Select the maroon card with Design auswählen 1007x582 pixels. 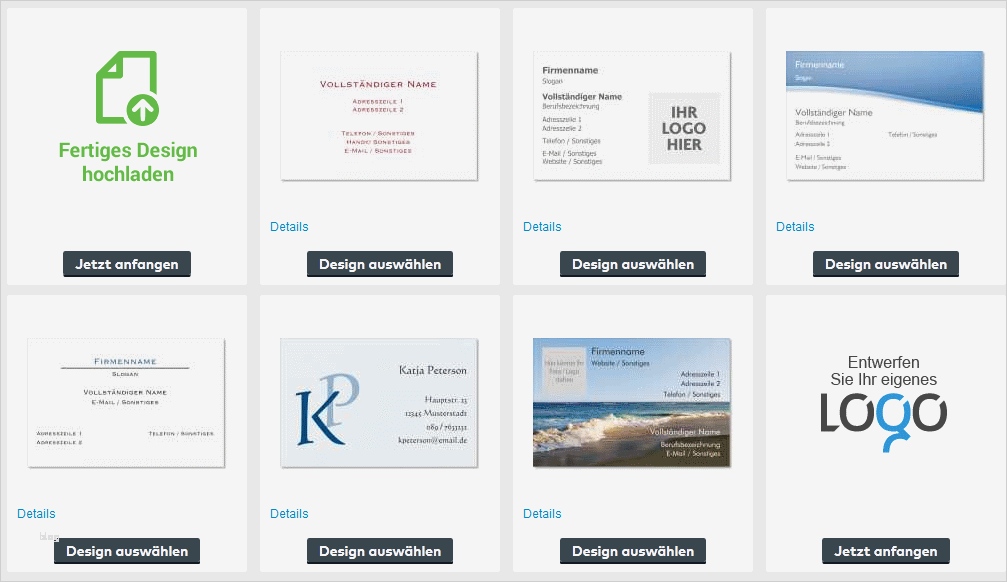coord(379,264)
